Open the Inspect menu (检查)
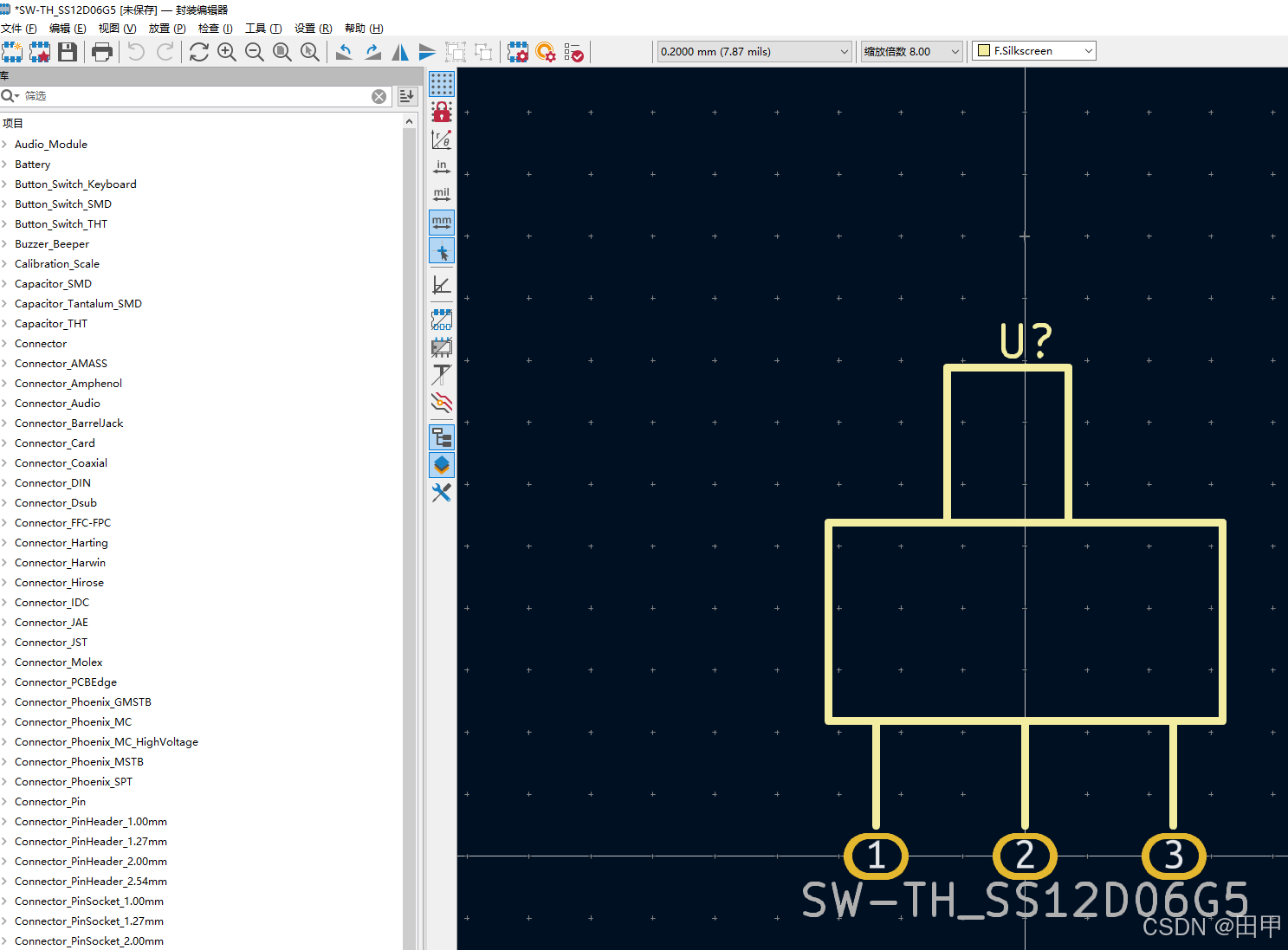The height and width of the screenshot is (950, 1288). pos(216,29)
